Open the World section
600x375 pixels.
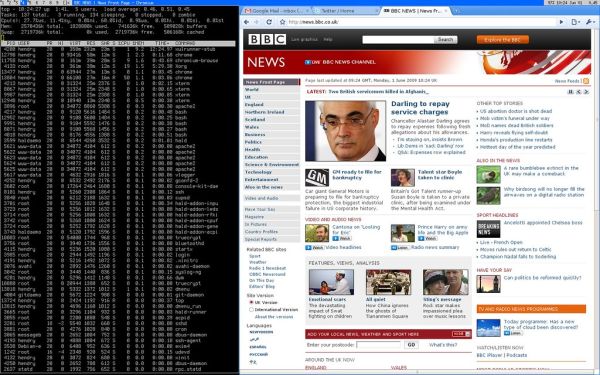pyautogui.click(x=272, y=90)
